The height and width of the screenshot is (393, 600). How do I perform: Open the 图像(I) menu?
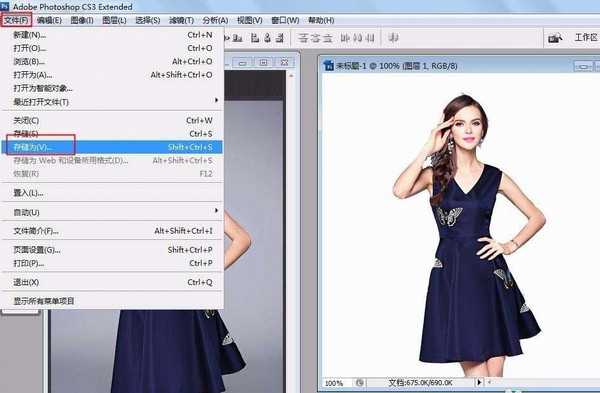82,20
